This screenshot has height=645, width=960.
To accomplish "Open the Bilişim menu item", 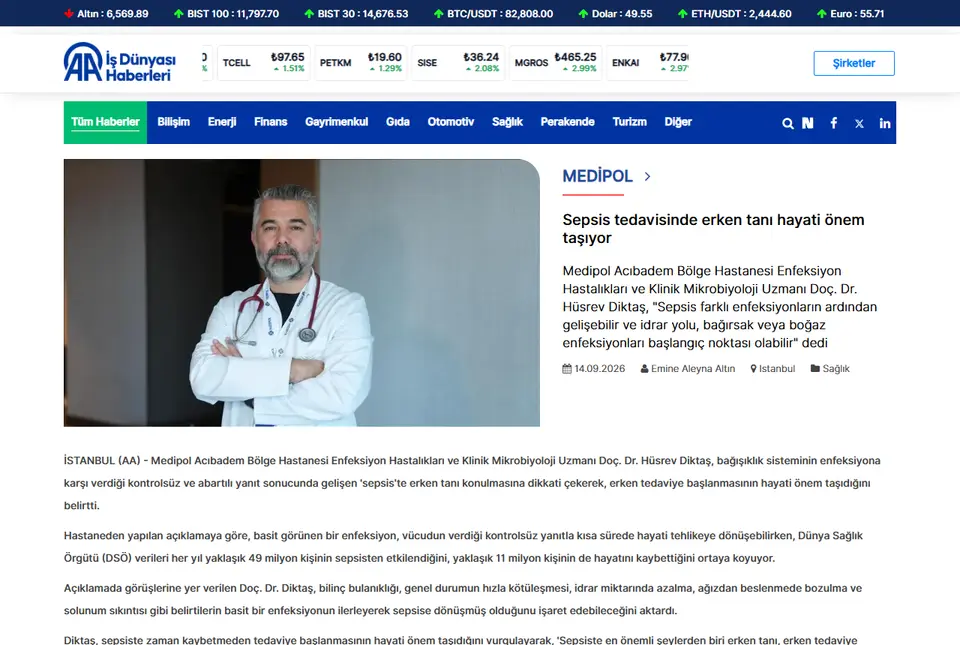I will tap(173, 122).
